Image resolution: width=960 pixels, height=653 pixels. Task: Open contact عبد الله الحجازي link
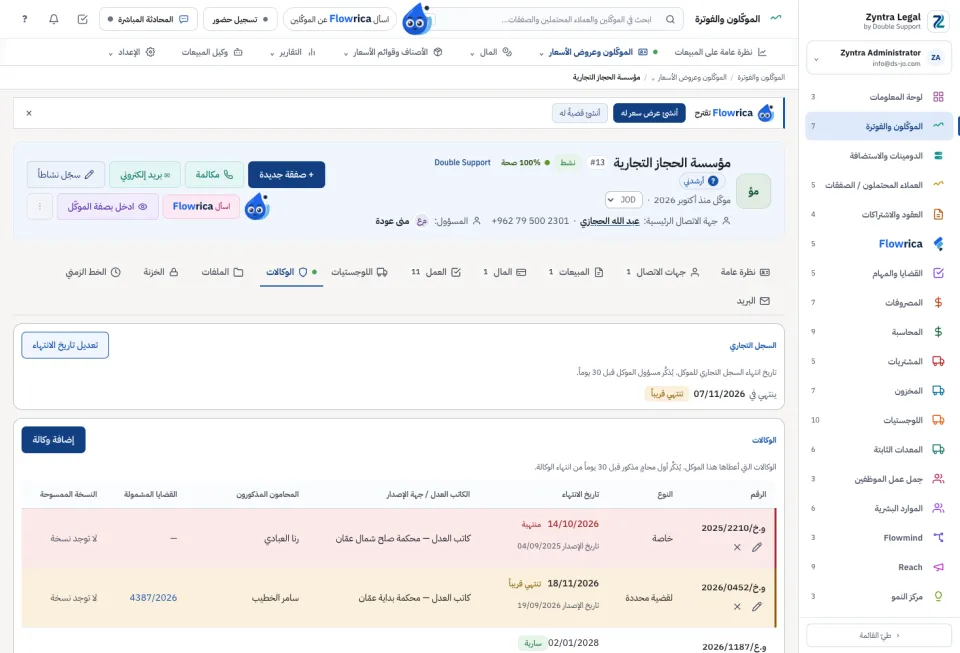point(610,221)
